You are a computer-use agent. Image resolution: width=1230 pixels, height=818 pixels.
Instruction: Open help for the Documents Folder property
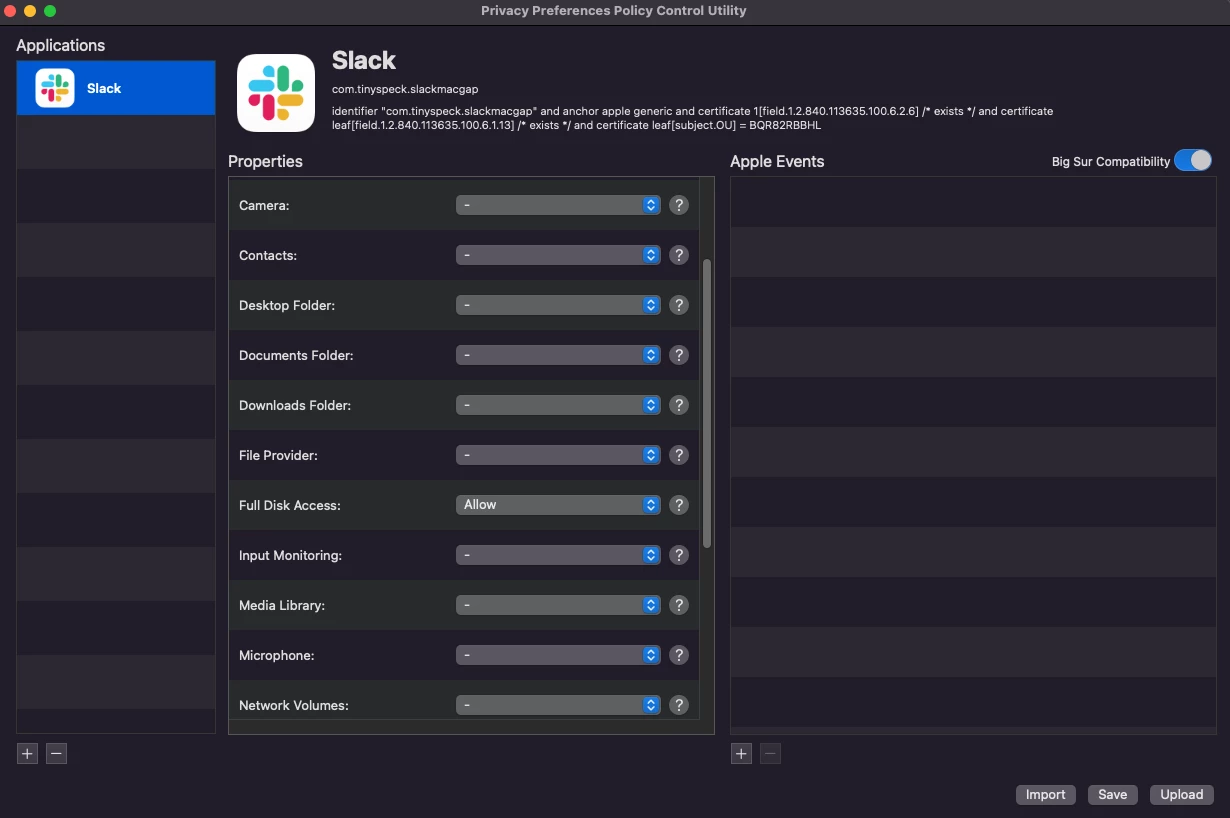(x=679, y=355)
